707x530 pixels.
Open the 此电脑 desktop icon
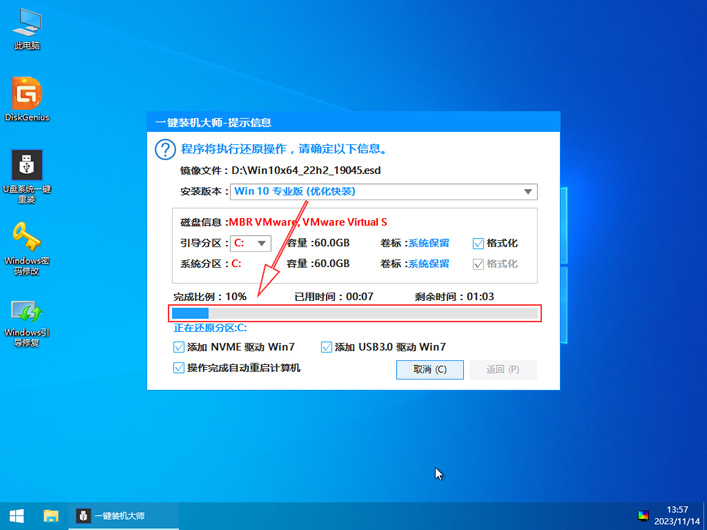coord(27,29)
